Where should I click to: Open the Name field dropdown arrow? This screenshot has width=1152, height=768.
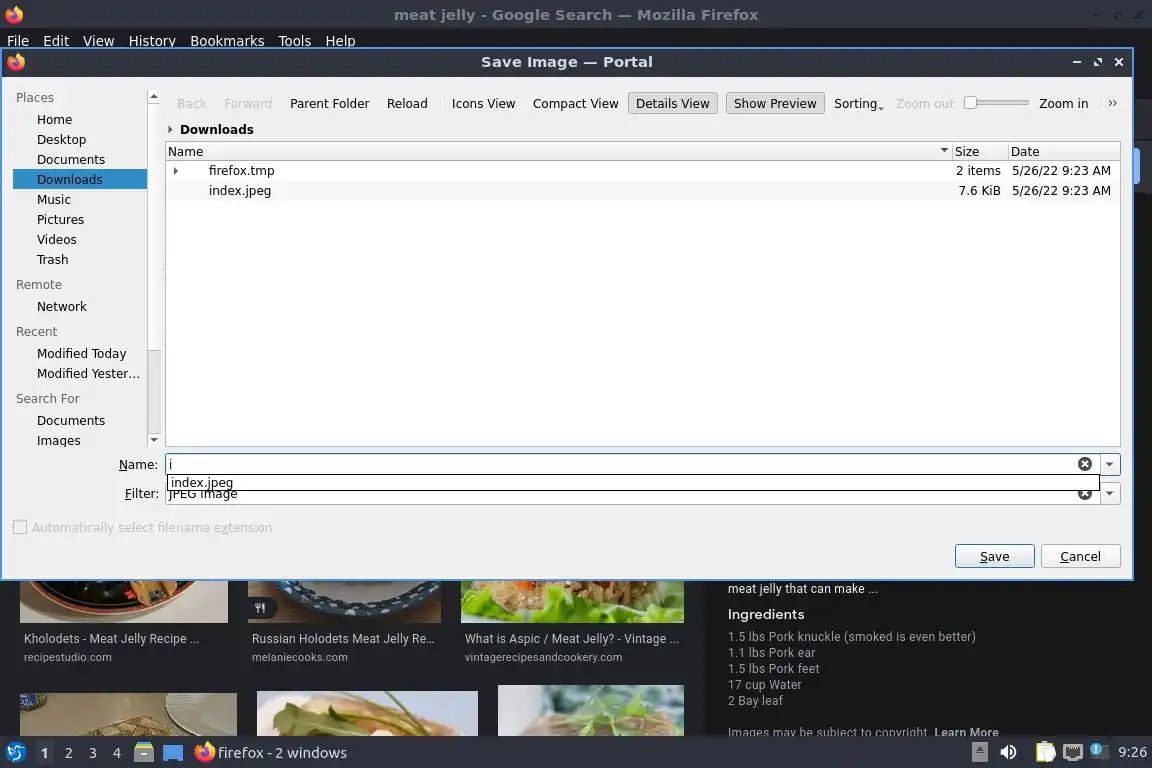1109,464
